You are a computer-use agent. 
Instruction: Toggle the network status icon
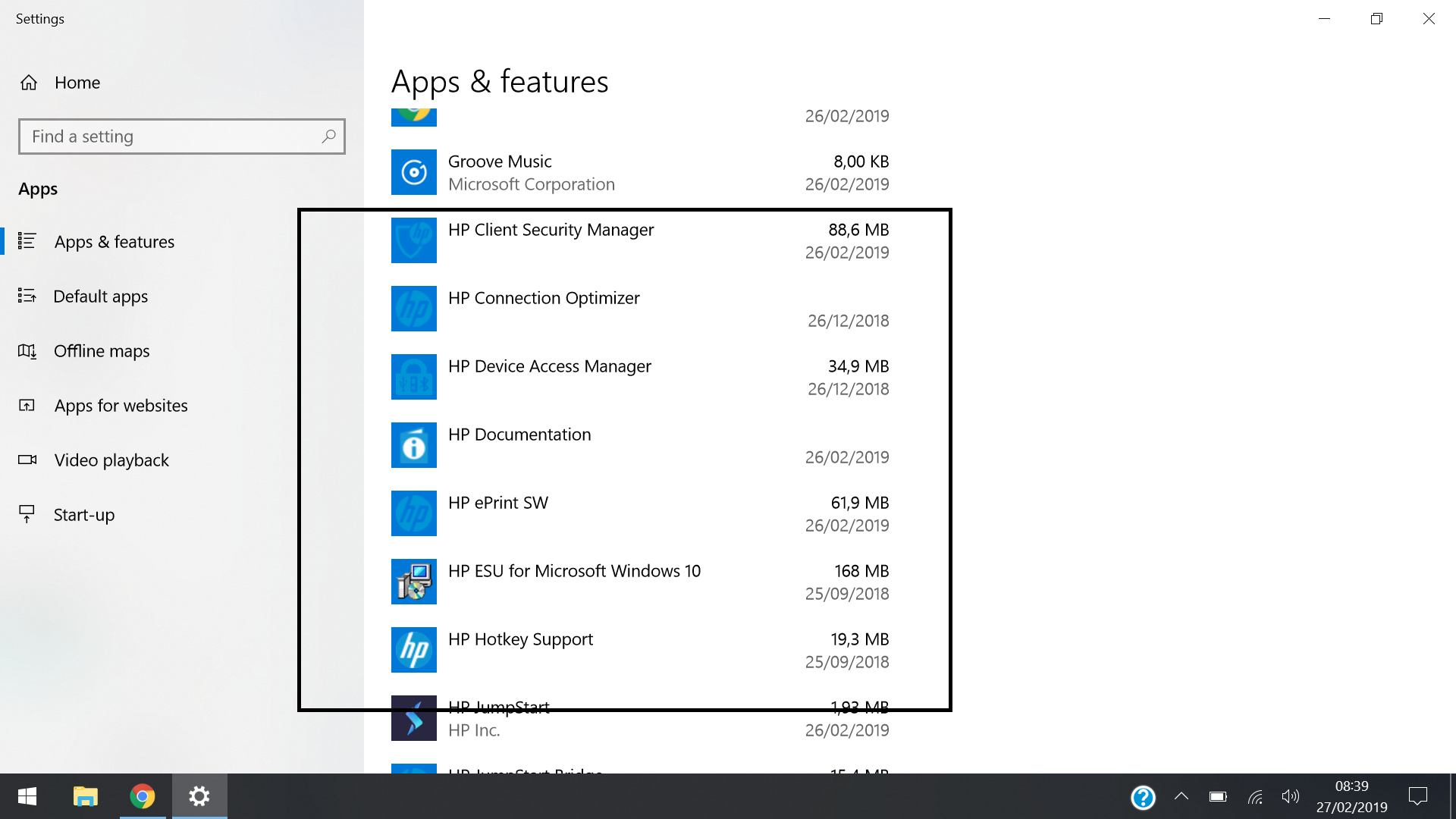pos(1254,797)
